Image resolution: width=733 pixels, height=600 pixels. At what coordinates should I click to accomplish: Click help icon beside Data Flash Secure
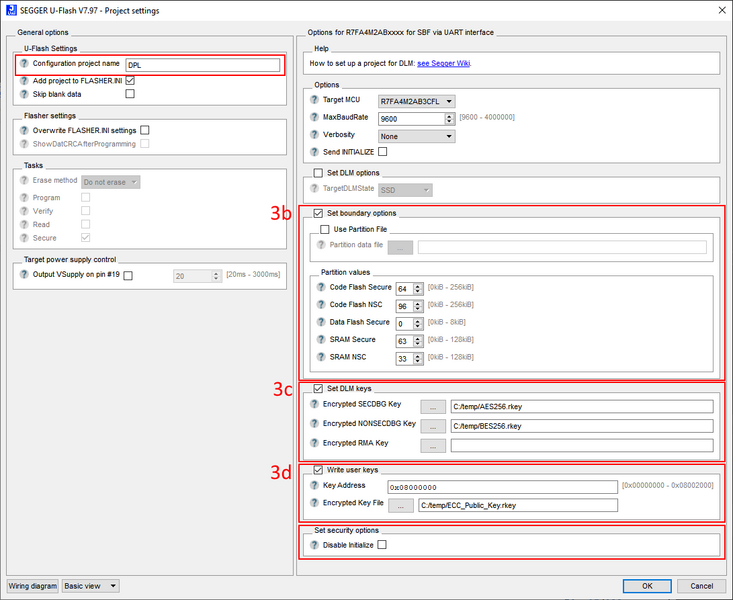click(321, 322)
